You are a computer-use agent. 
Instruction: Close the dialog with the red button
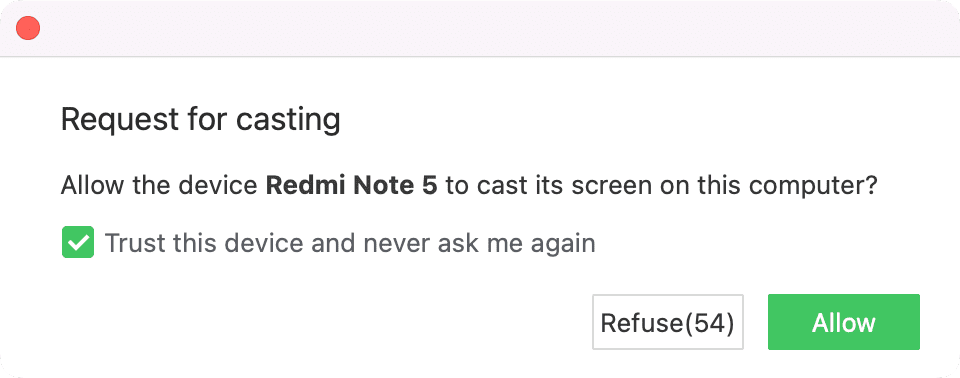coord(28,28)
